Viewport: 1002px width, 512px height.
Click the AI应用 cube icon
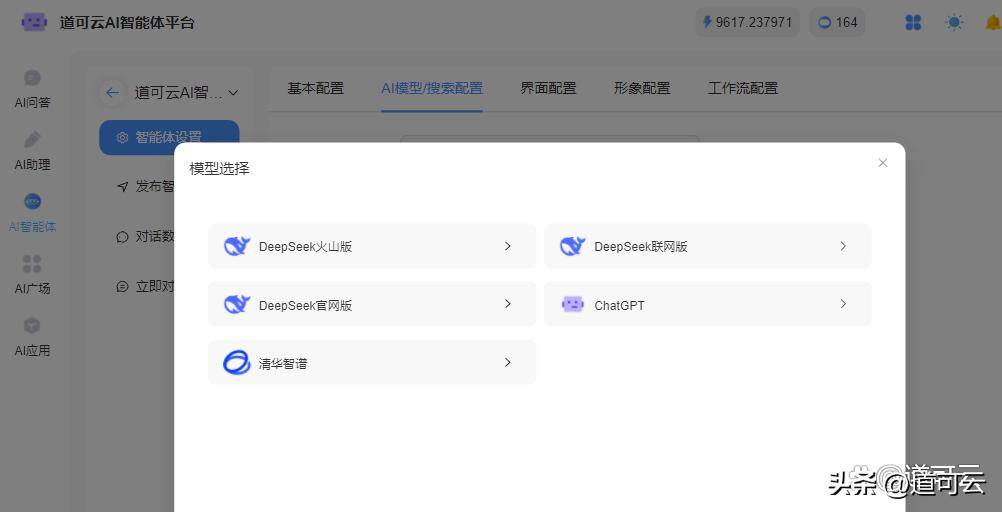click(x=32, y=326)
